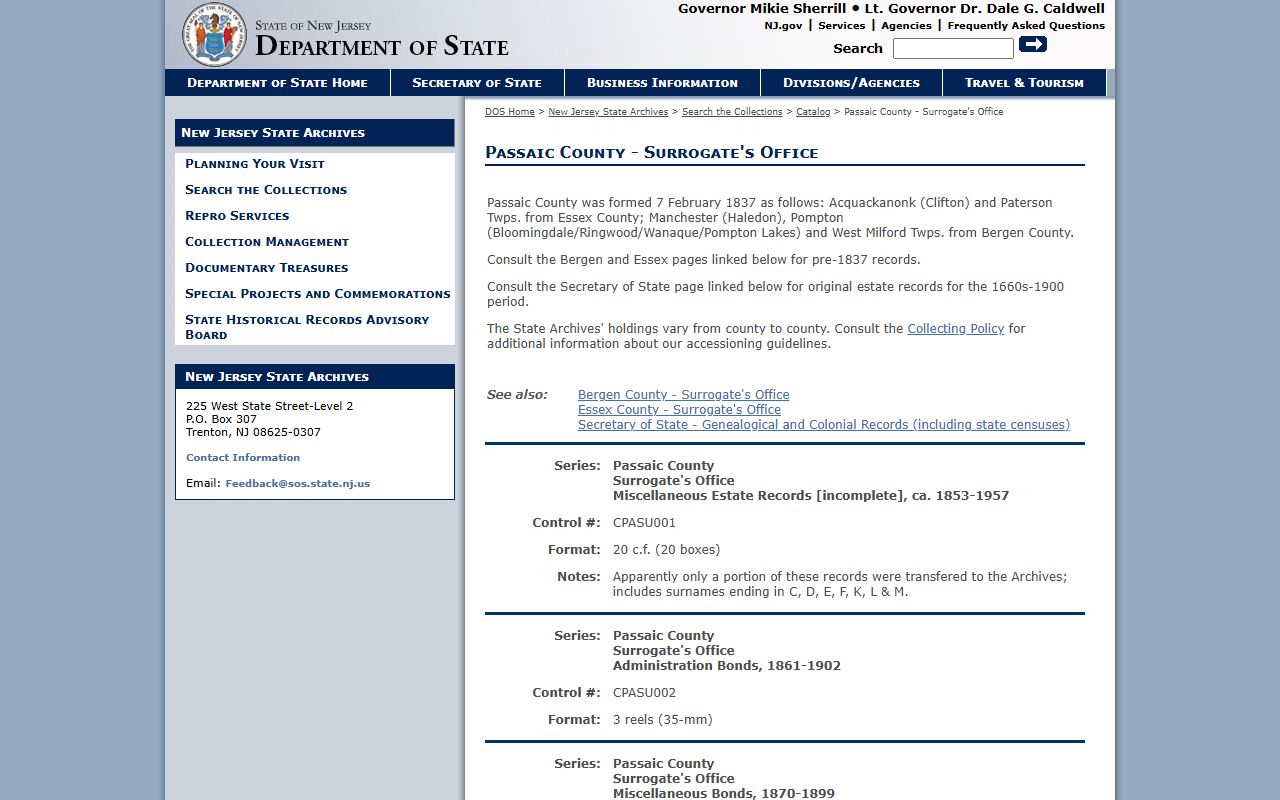This screenshot has height=800, width=1280.
Task: Click the search go arrow button
Action: point(1033,44)
